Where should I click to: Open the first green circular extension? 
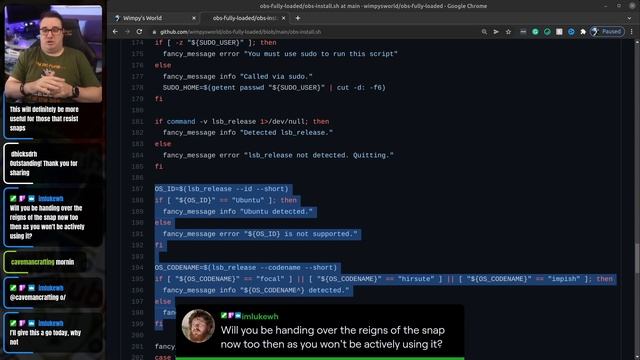coord(535,32)
